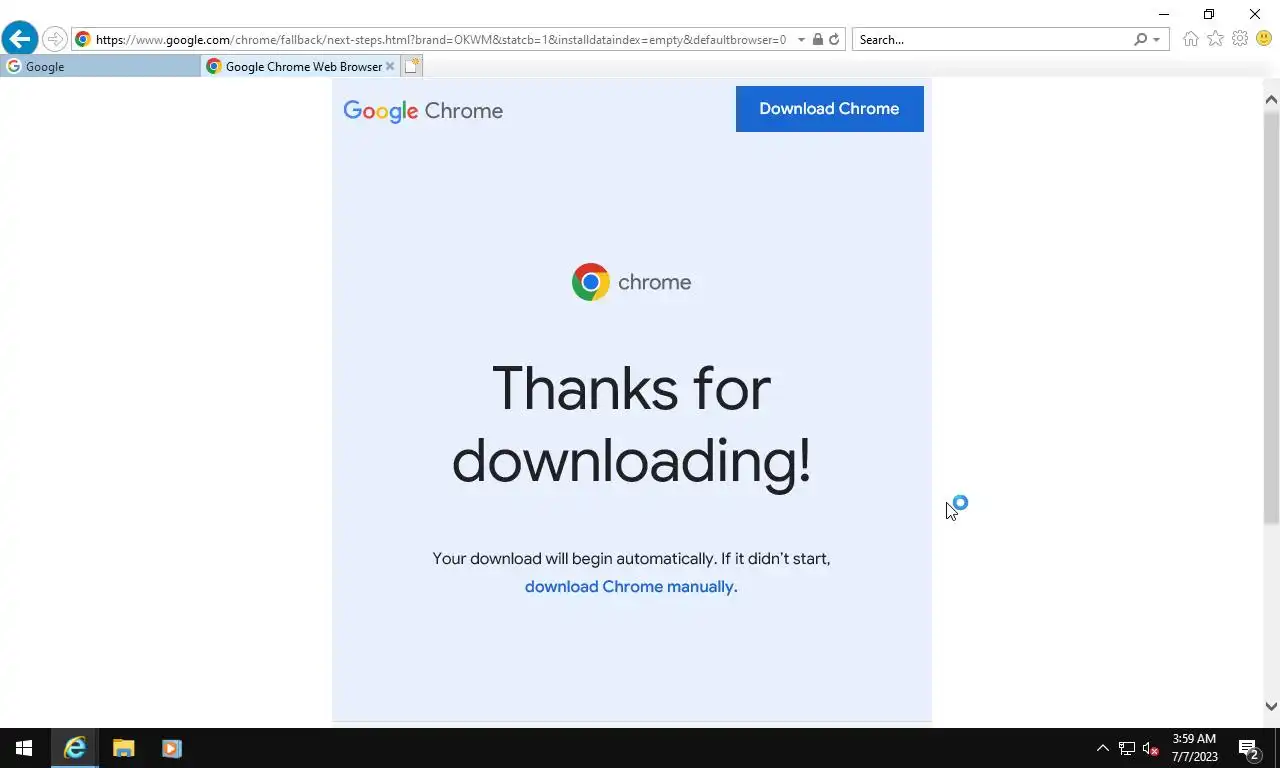
Task: Open the notification center icon
Action: [x=1249, y=748]
